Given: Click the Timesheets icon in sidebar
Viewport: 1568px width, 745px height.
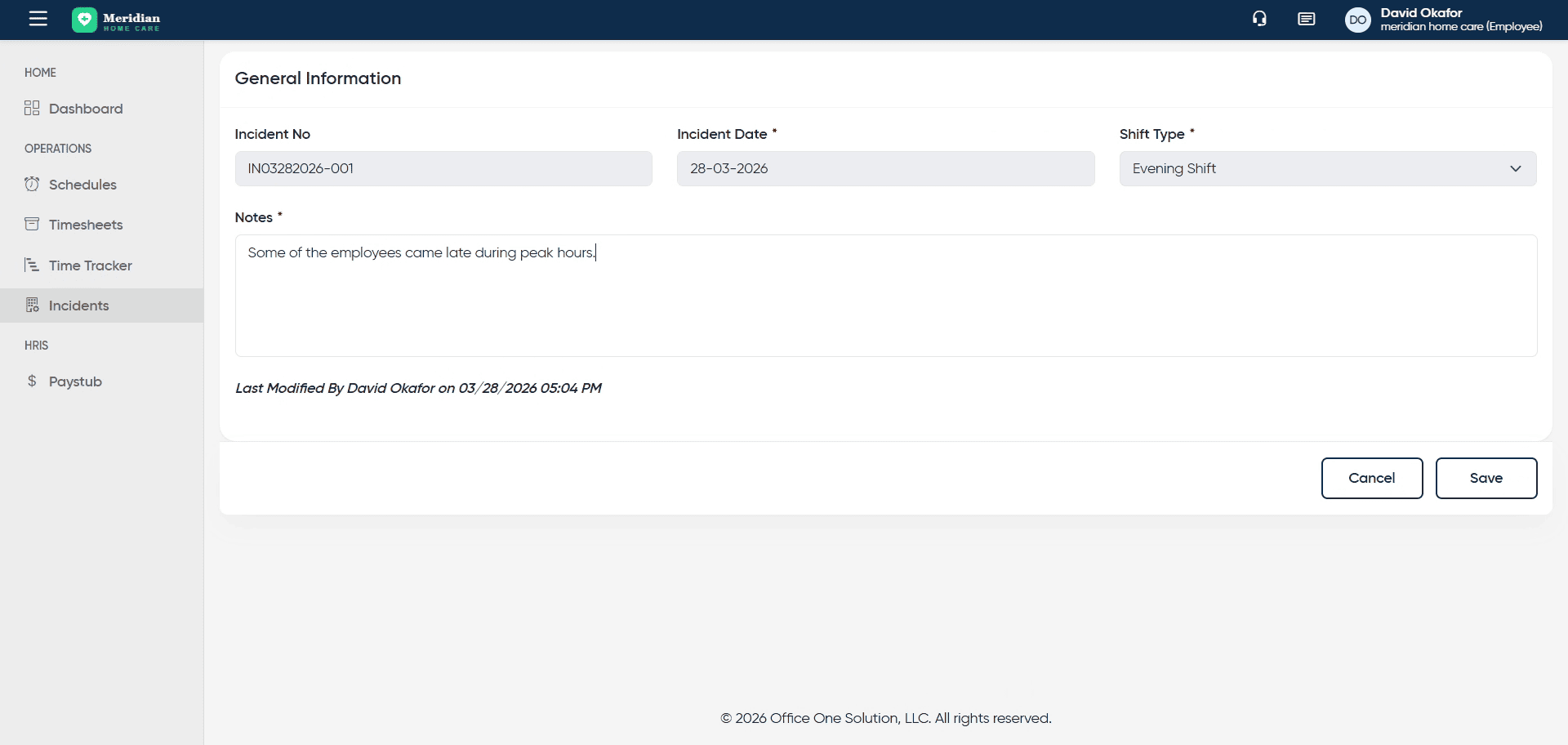Looking at the screenshot, I should pyautogui.click(x=32, y=225).
